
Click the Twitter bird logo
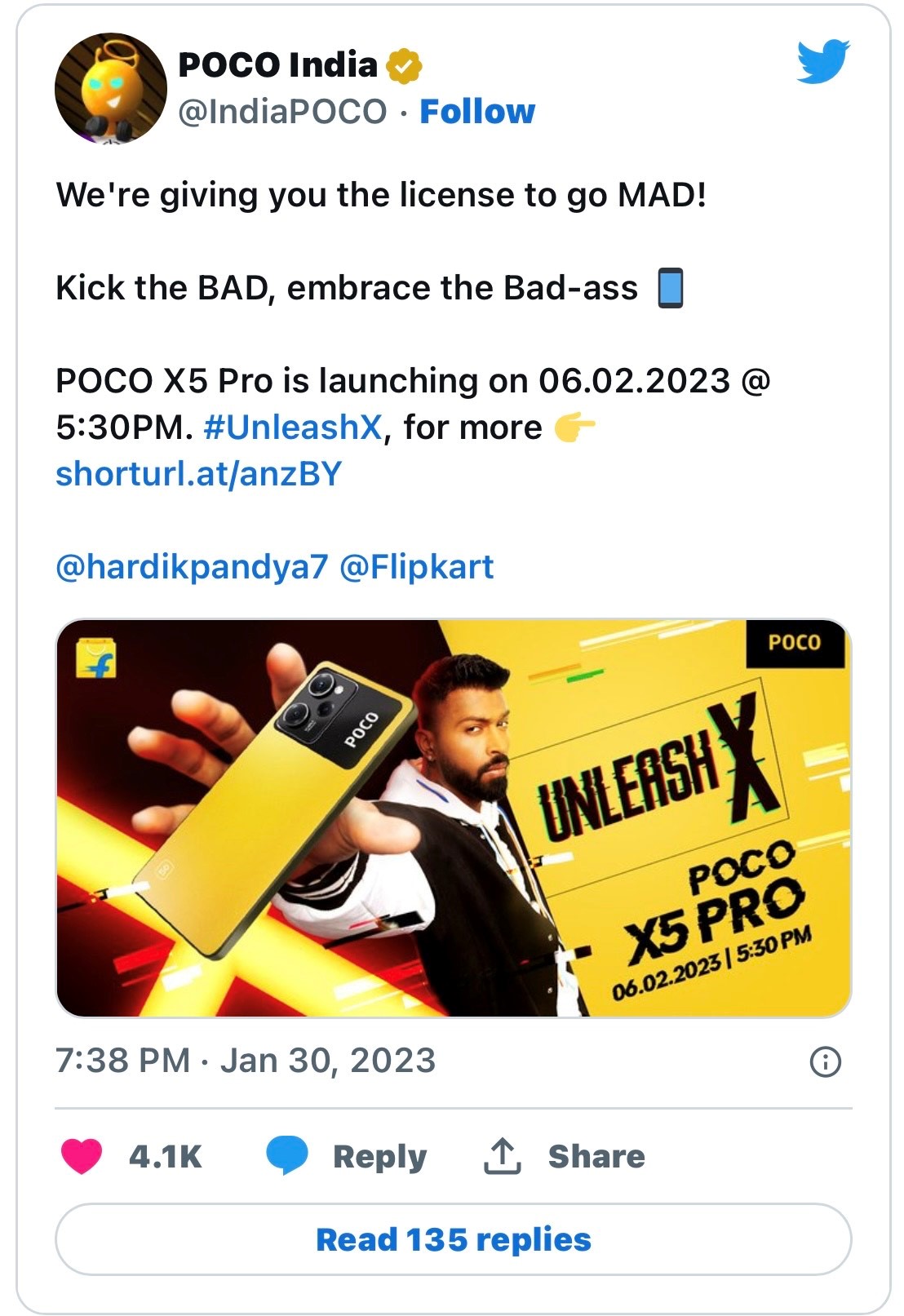tap(822, 61)
